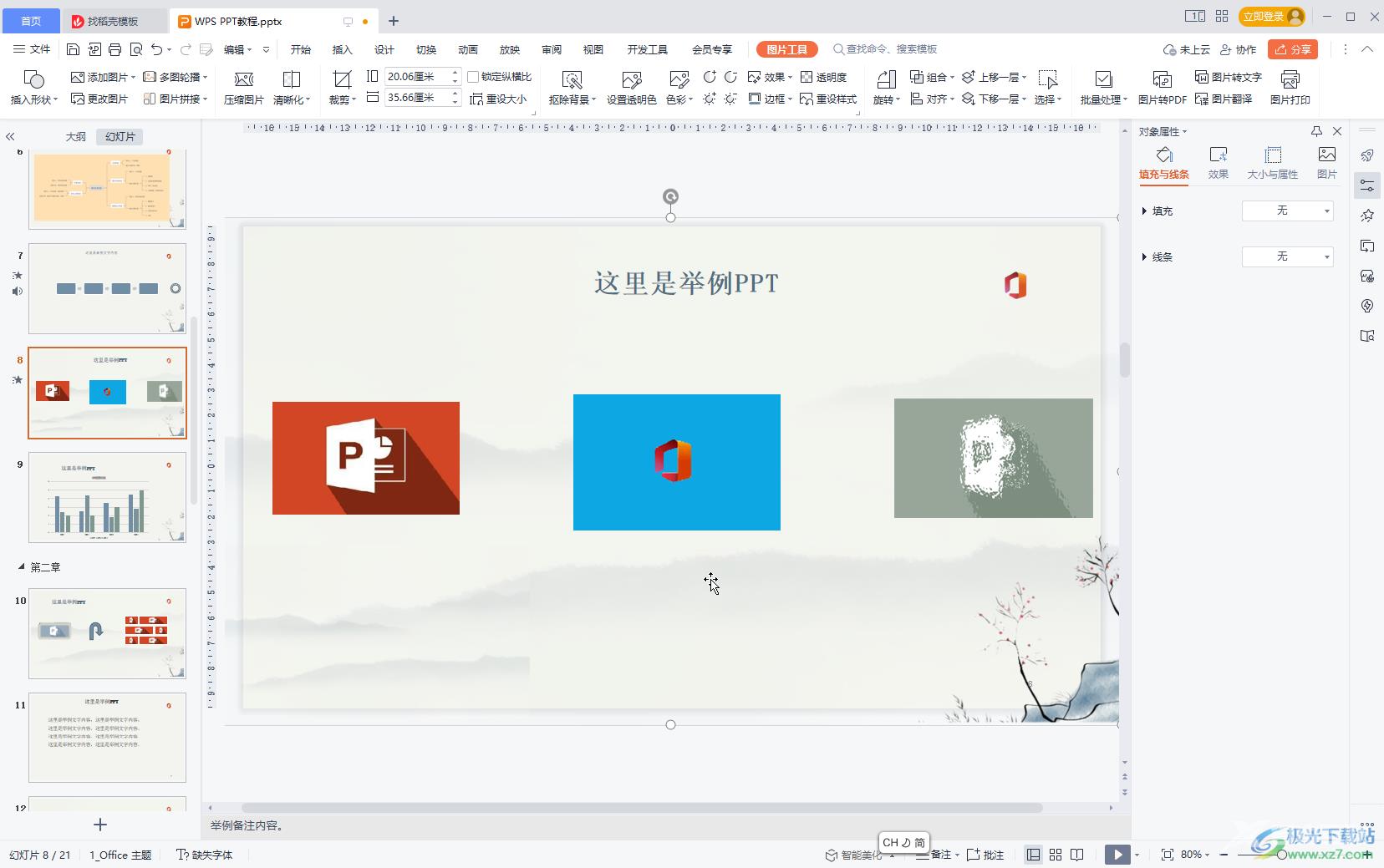This screenshot has width=1384, height=868.
Task: Click the 批注 comment button in status bar
Action: (985, 855)
